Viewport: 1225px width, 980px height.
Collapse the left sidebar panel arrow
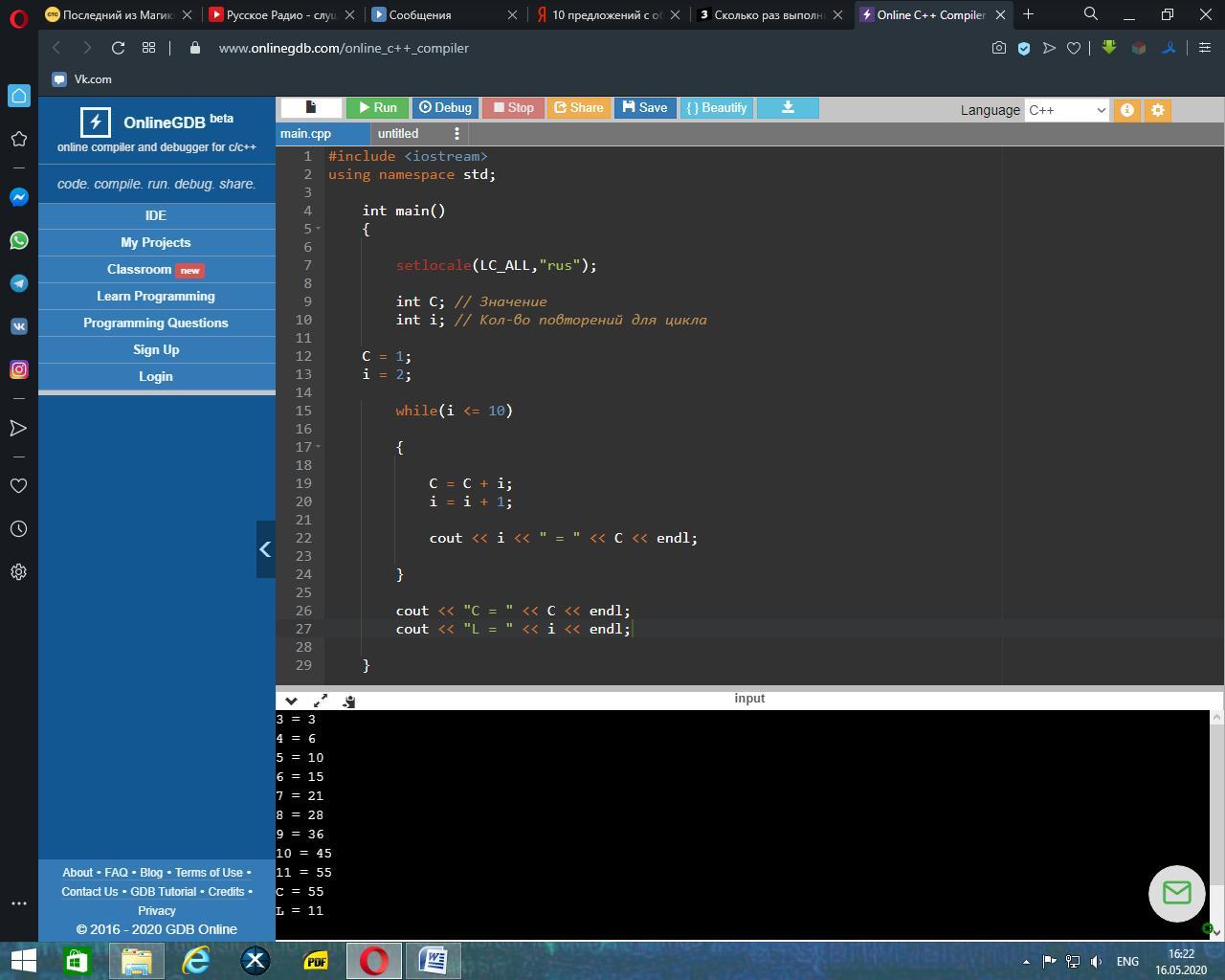click(x=265, y=549)
